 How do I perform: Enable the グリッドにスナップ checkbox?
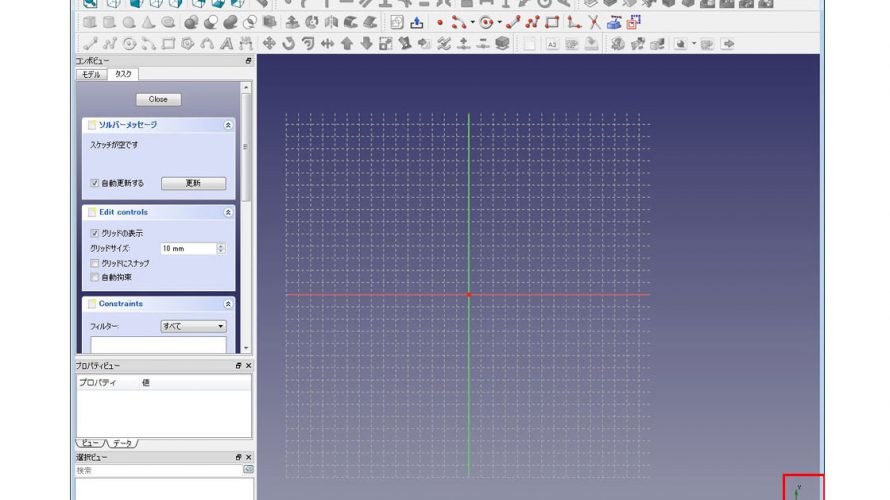pos(95,263)
